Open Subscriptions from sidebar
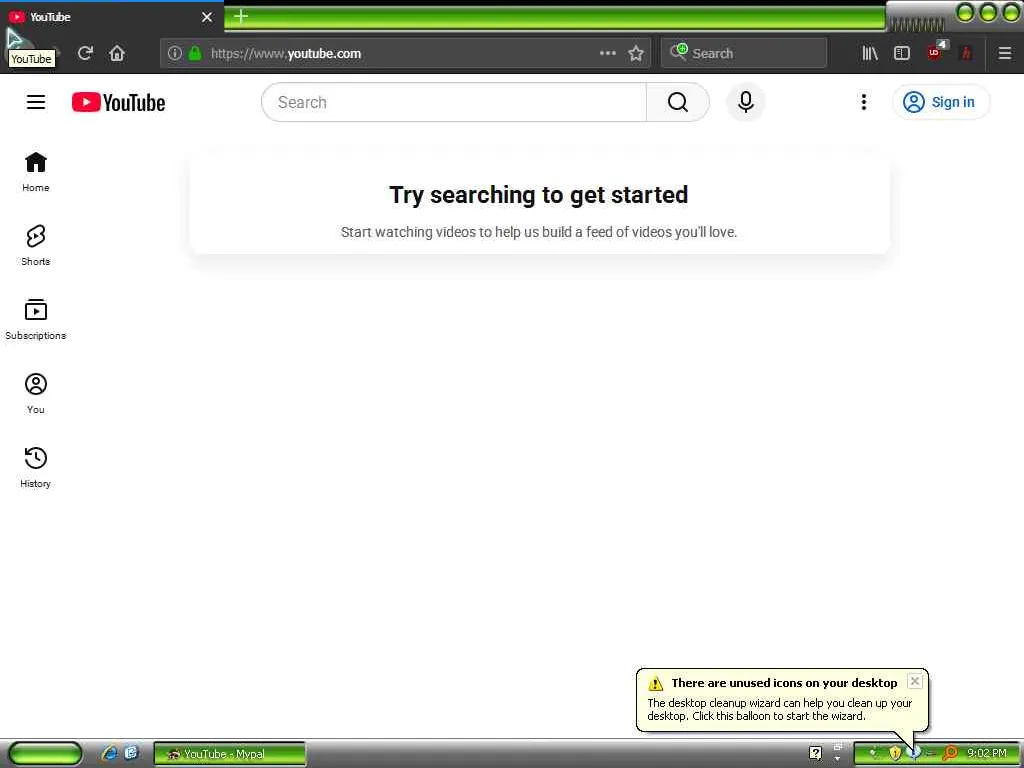The width and height of the screenshot is (1024, 768). click(36, 319)
